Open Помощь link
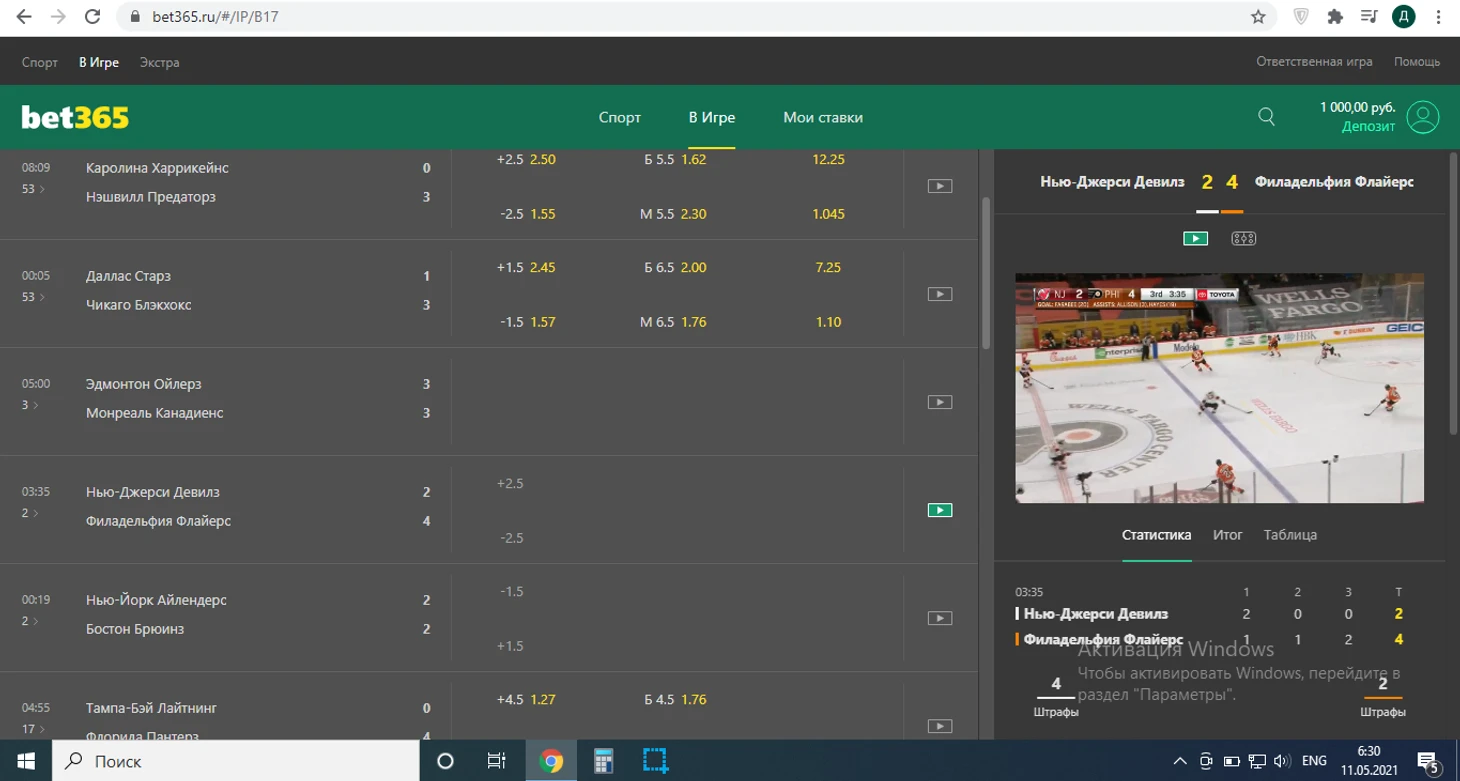 [x=1417, y=62]
